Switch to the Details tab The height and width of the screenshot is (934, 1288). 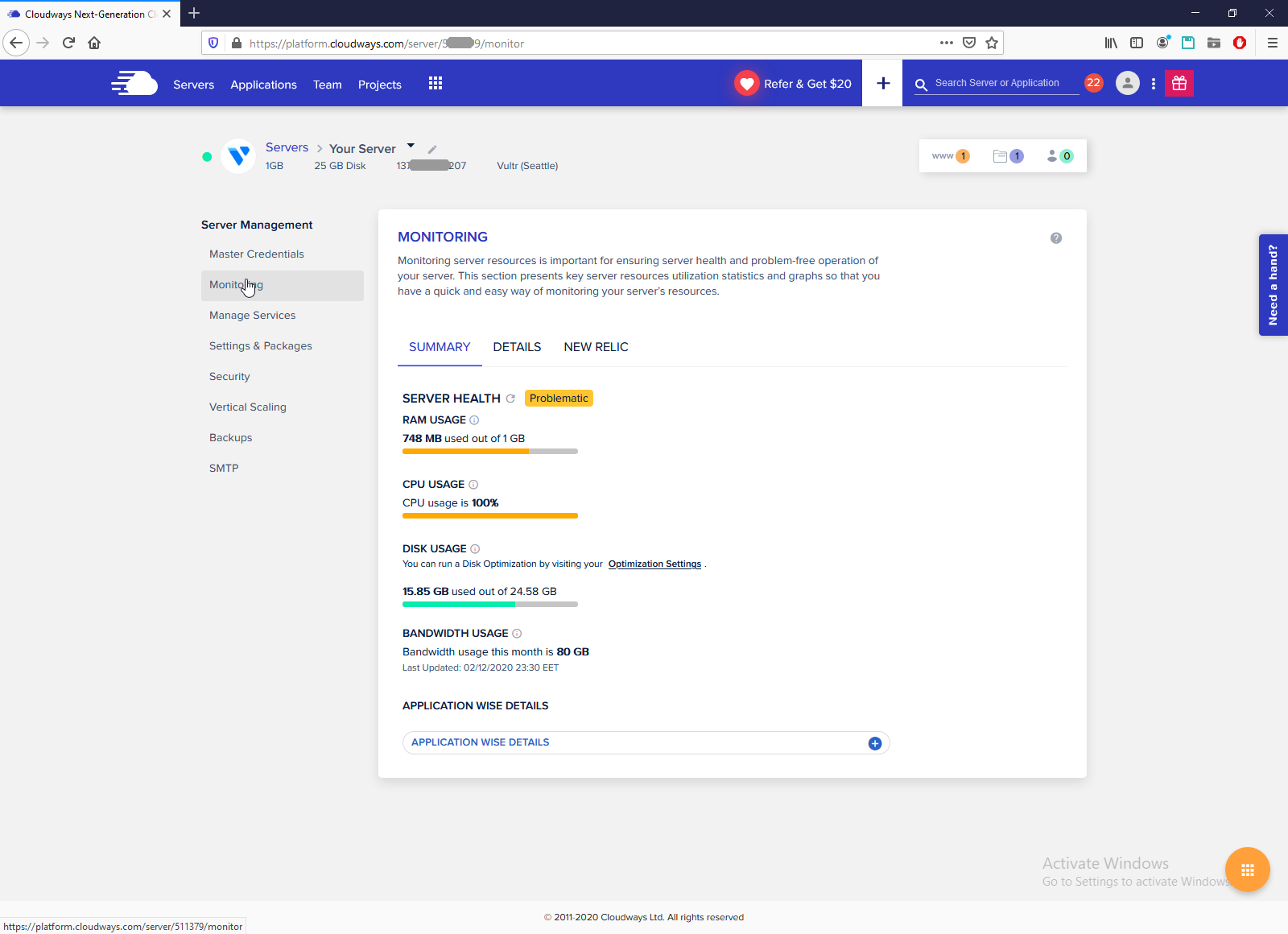(x=517, y=347)
